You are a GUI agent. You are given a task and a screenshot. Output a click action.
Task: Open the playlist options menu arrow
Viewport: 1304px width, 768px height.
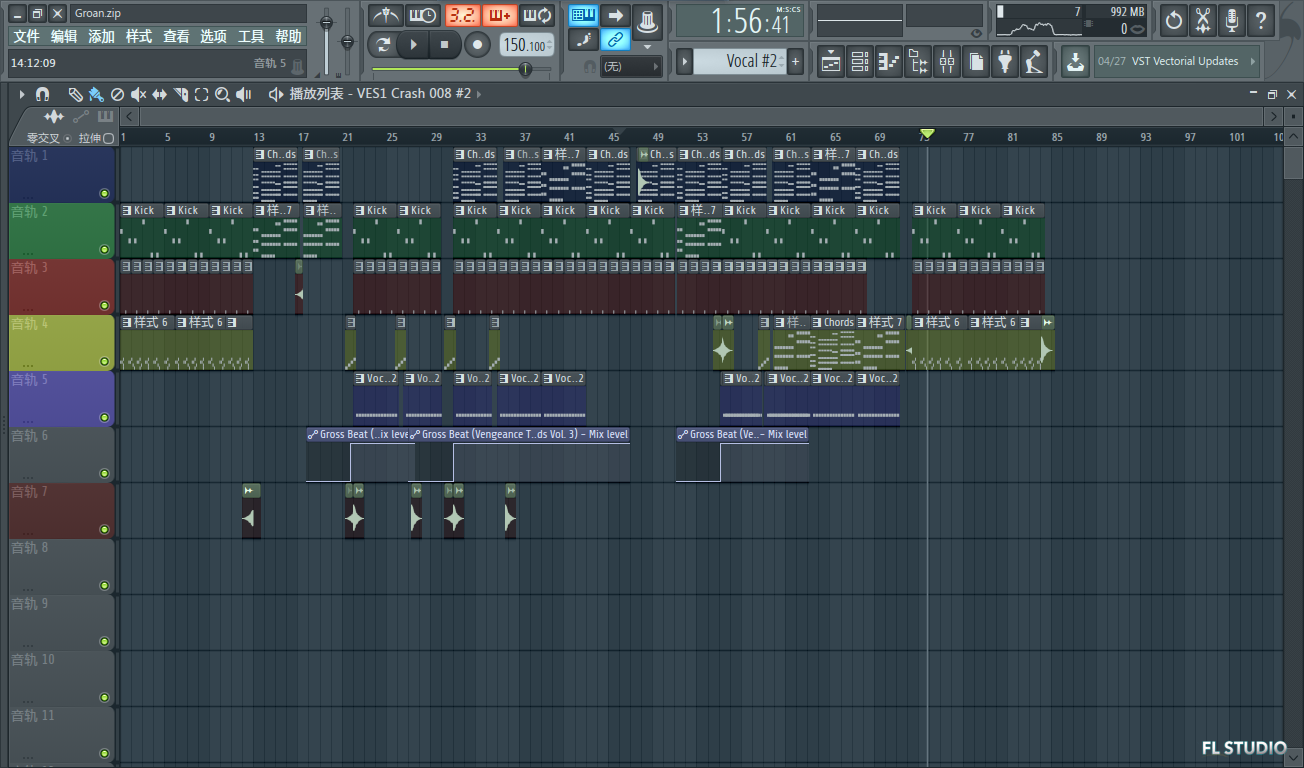pyautogui.click(x=22, y=94)
